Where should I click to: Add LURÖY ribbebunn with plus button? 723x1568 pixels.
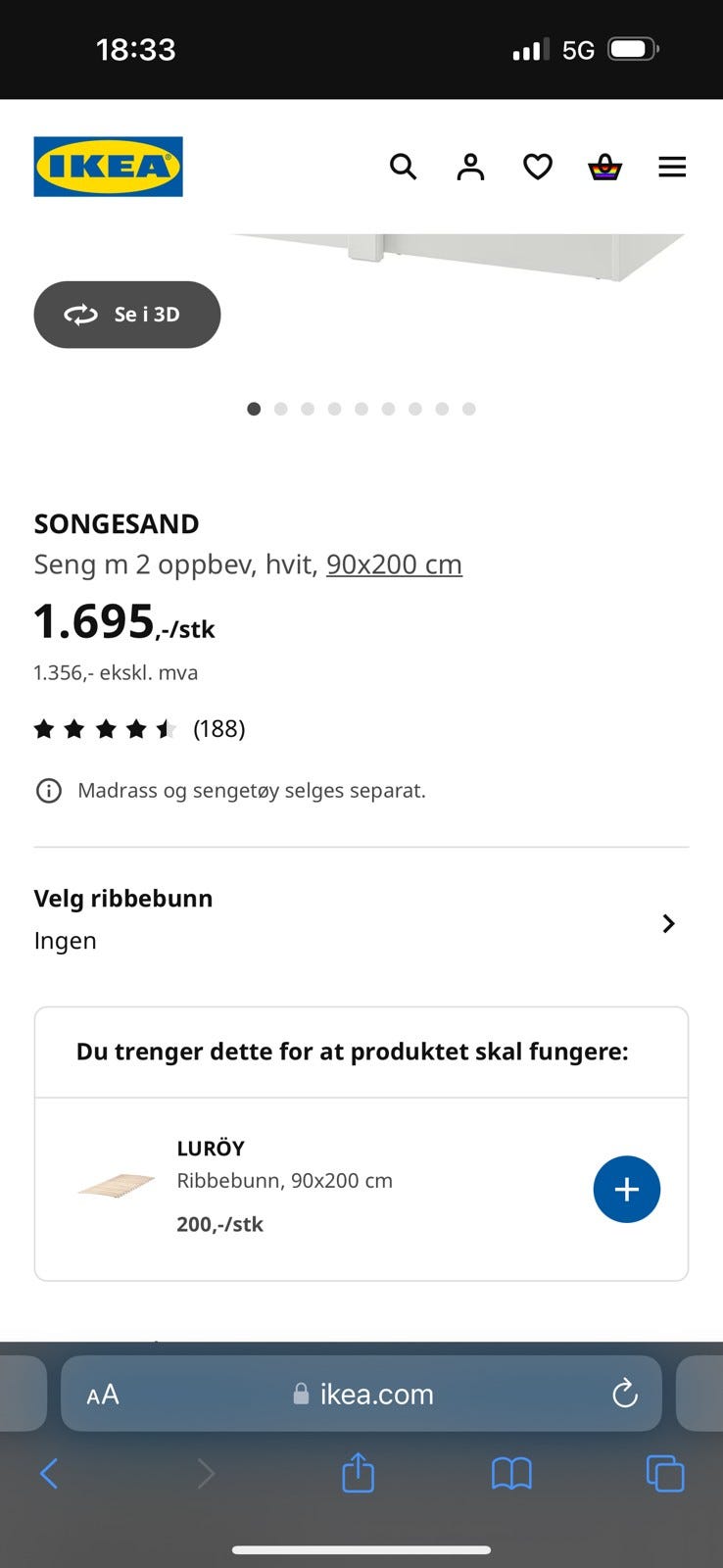[x=627, y=1190]
